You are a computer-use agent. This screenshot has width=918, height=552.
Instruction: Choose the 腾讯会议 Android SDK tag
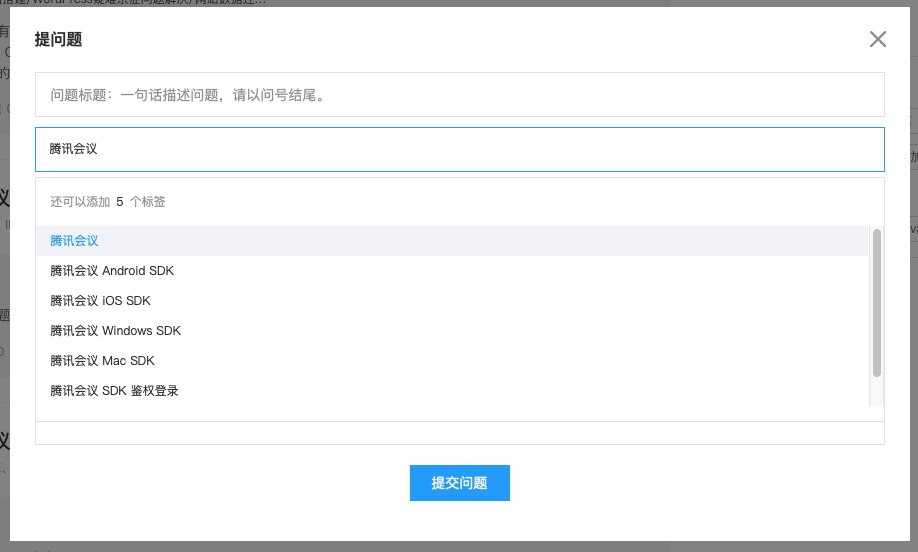click(451, 270)
